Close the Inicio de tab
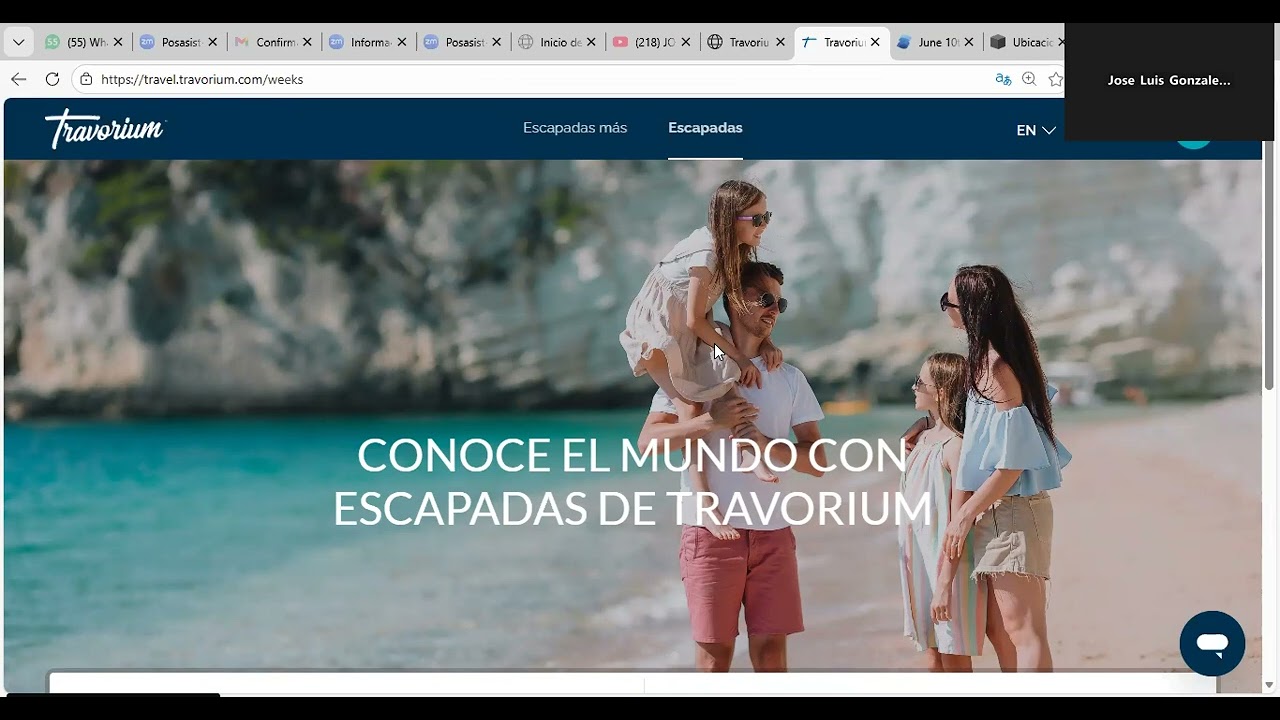 tap(591, 42)
